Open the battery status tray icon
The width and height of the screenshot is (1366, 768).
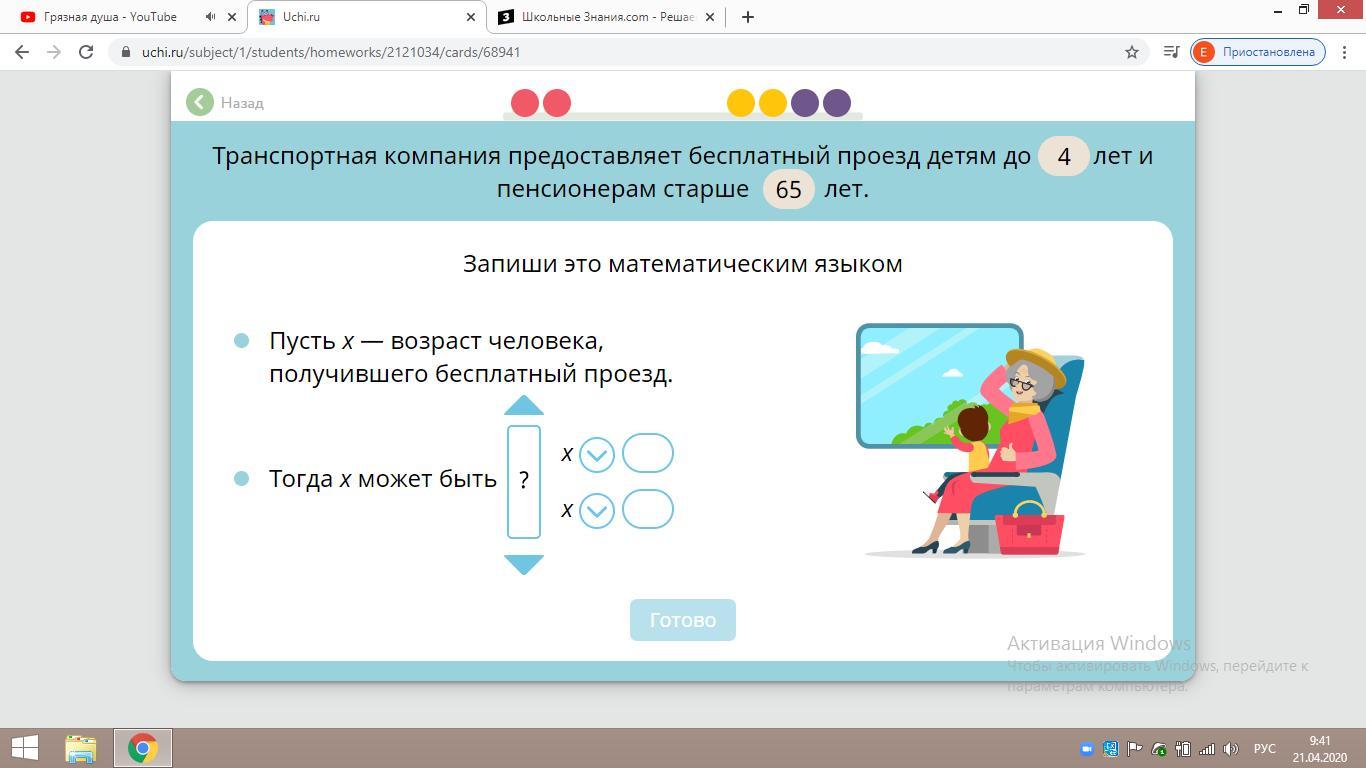tap(1183, 749)
